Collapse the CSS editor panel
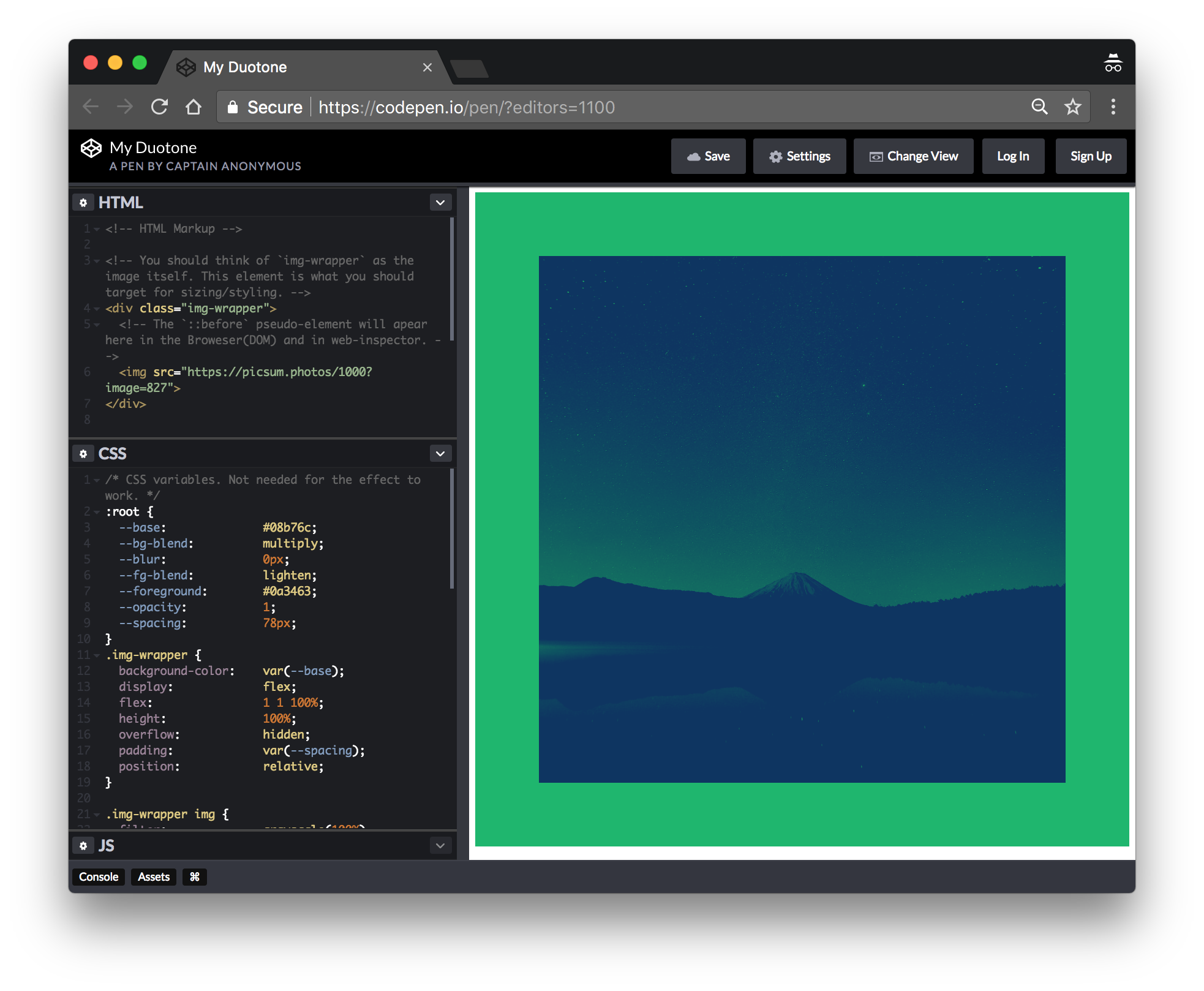The height and width of the screenshot is (991, 1204). pyautogui.click(x=440, y=453)
